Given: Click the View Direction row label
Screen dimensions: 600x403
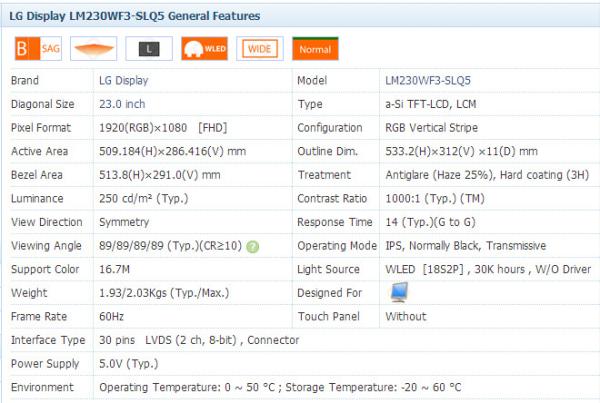Looking at the screenshot, I should pos(47,222).
